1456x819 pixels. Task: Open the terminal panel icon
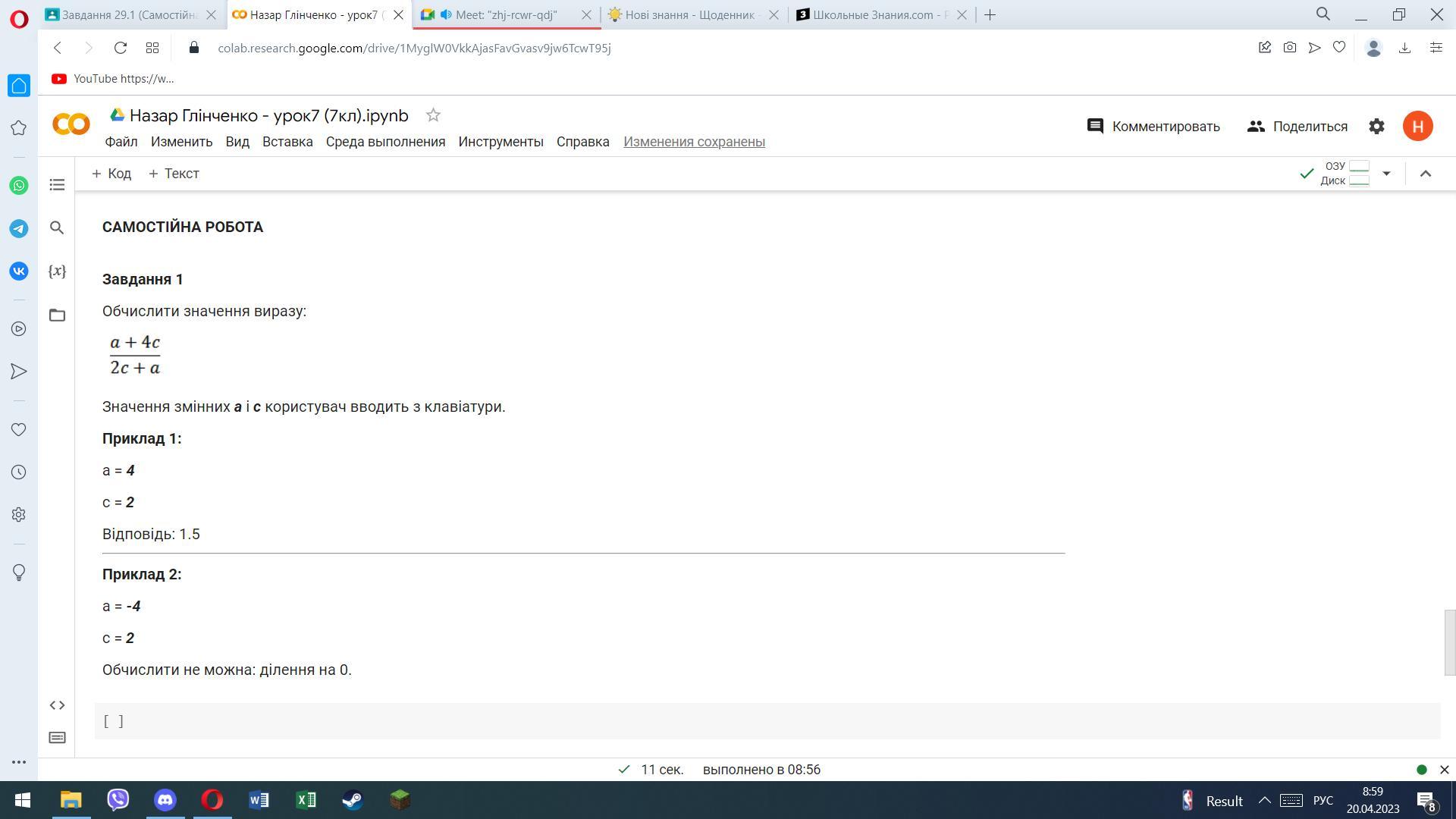57,738
